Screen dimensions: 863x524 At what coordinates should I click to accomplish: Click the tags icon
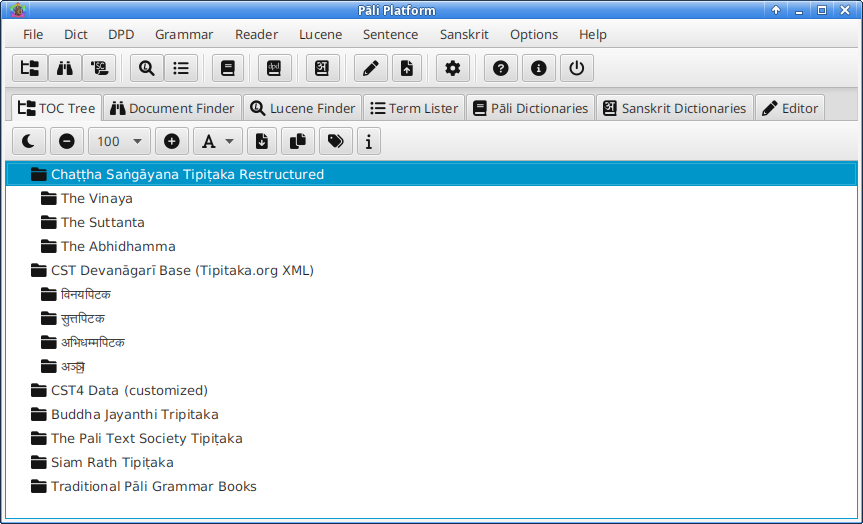click(336, 141)
